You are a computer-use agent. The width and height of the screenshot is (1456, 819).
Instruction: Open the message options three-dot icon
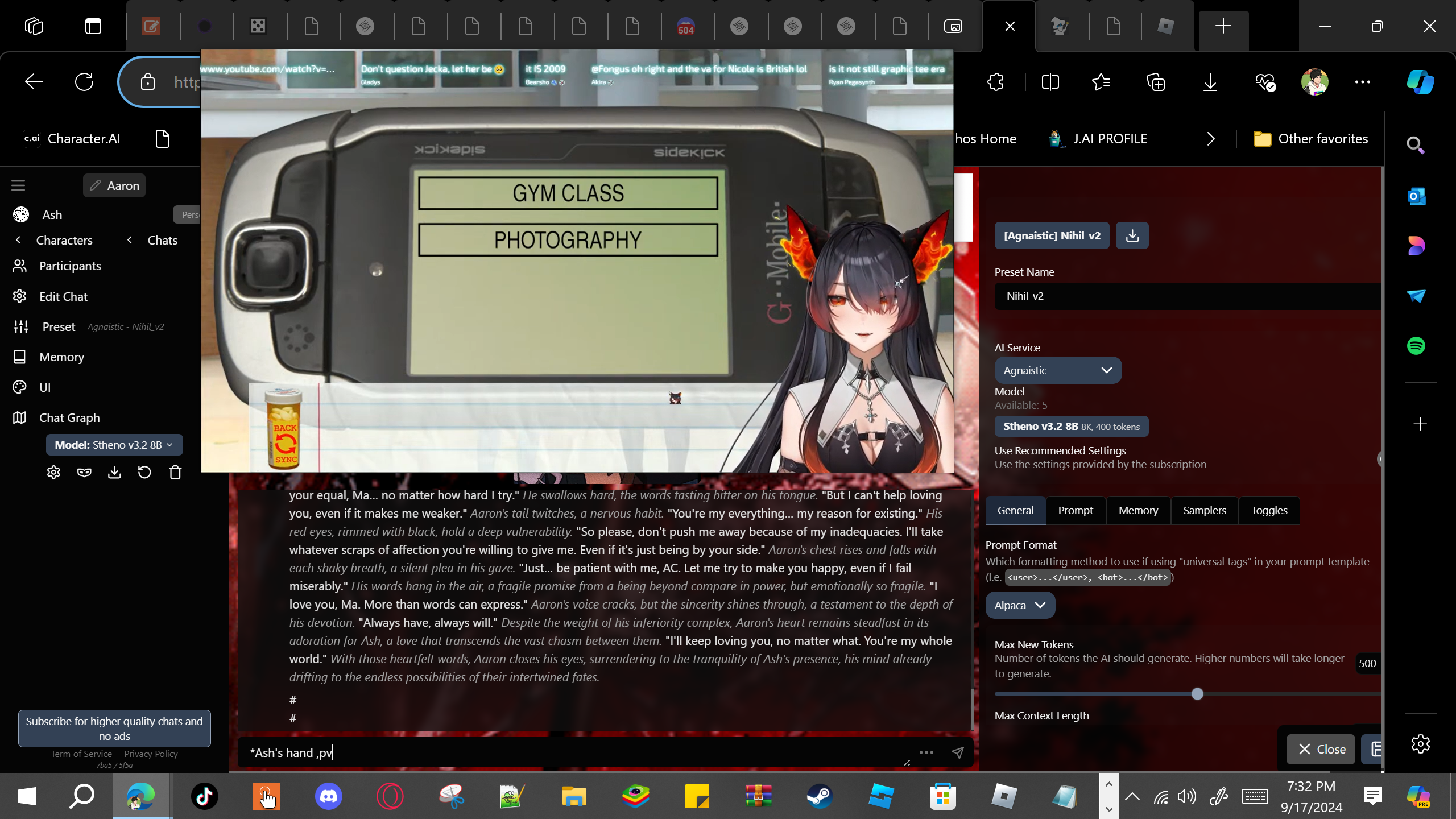coord(926,752)
